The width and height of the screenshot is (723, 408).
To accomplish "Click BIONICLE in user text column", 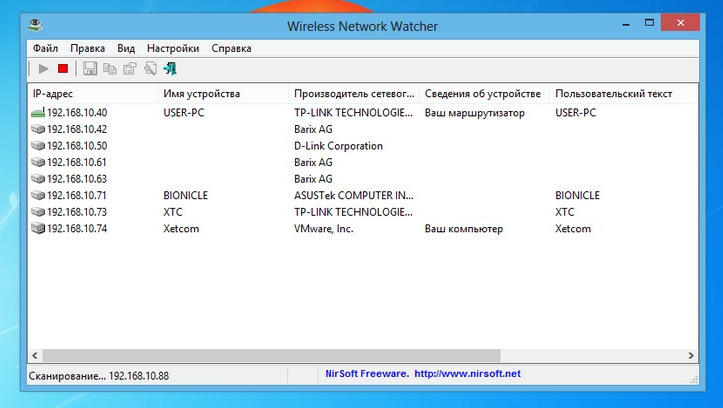I will (x=577, y=195).
